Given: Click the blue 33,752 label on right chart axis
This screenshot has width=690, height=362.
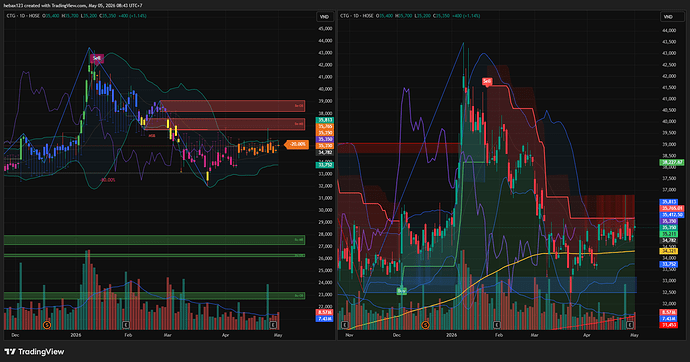Looking at the screenshot, I should [668, 264].
